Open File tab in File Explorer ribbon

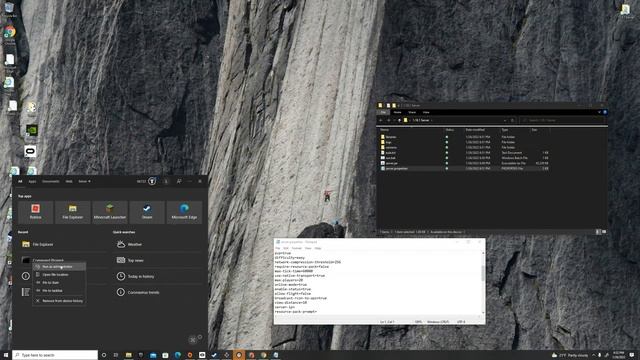pos(383,112)
